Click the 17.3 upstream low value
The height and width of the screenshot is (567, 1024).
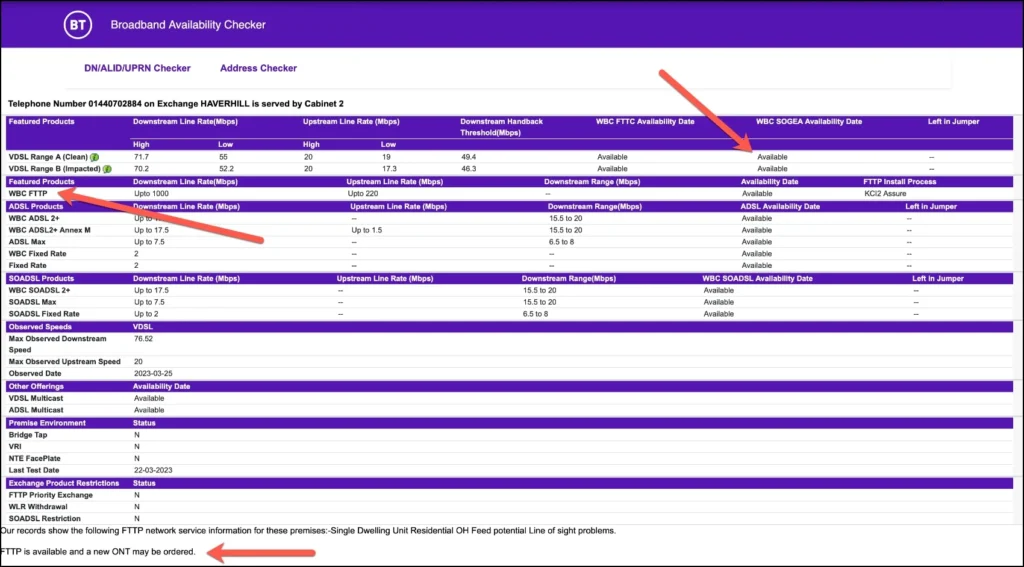[x=389, y=169]
